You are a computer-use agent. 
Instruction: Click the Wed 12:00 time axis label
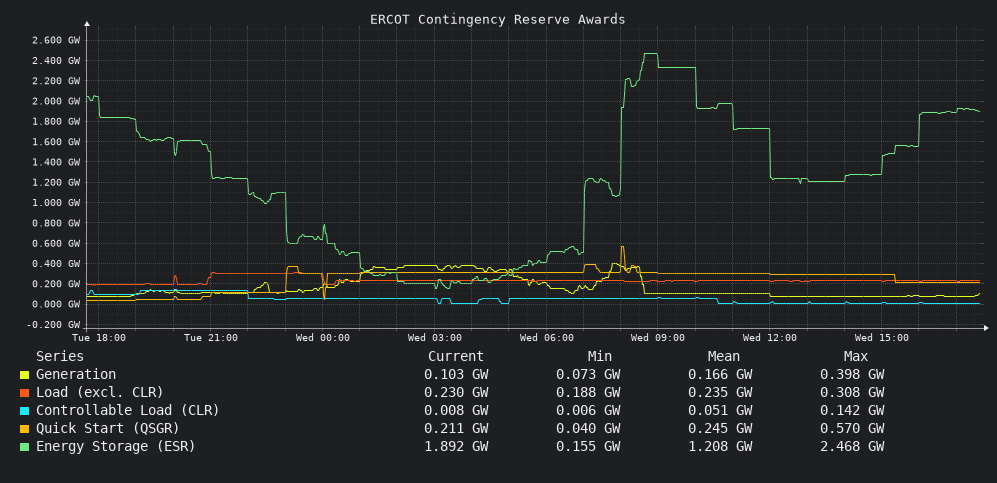click(769, 337)
